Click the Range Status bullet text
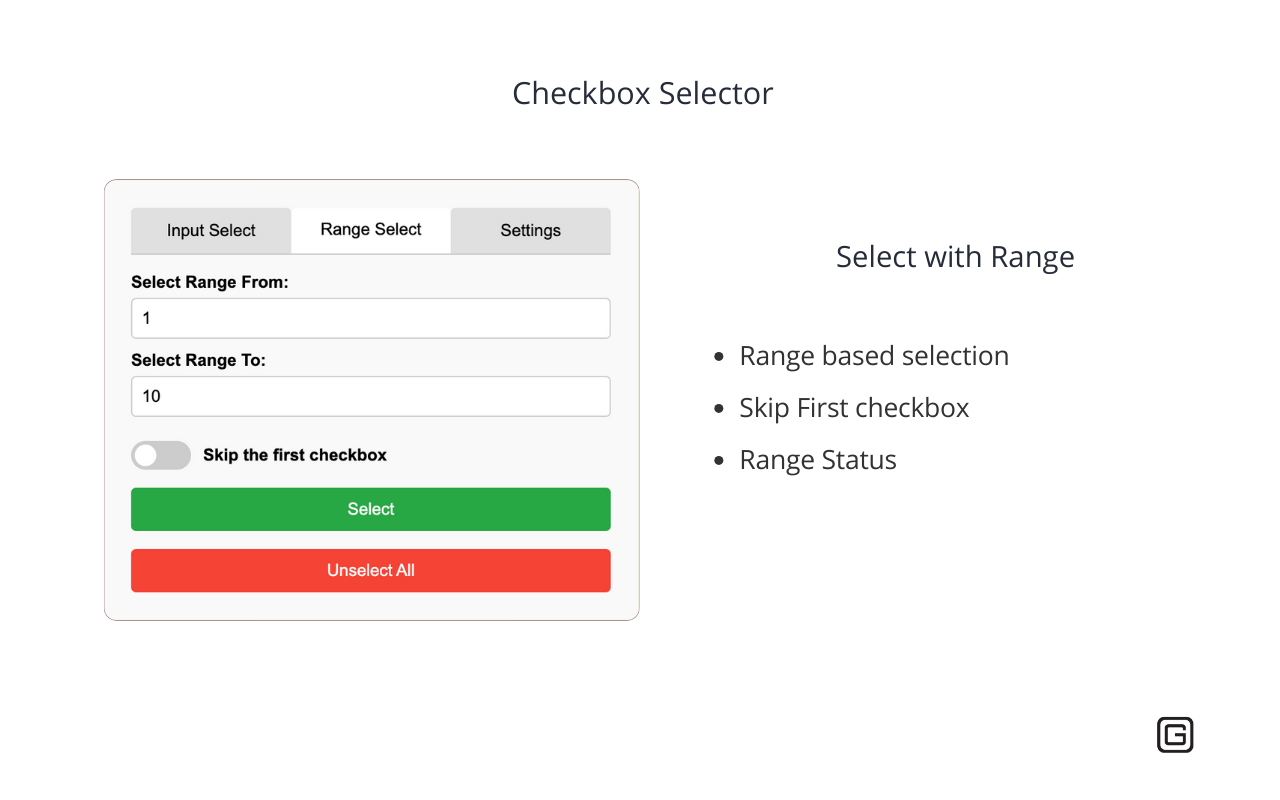The image size is (1280, 800). coord(817,459)
